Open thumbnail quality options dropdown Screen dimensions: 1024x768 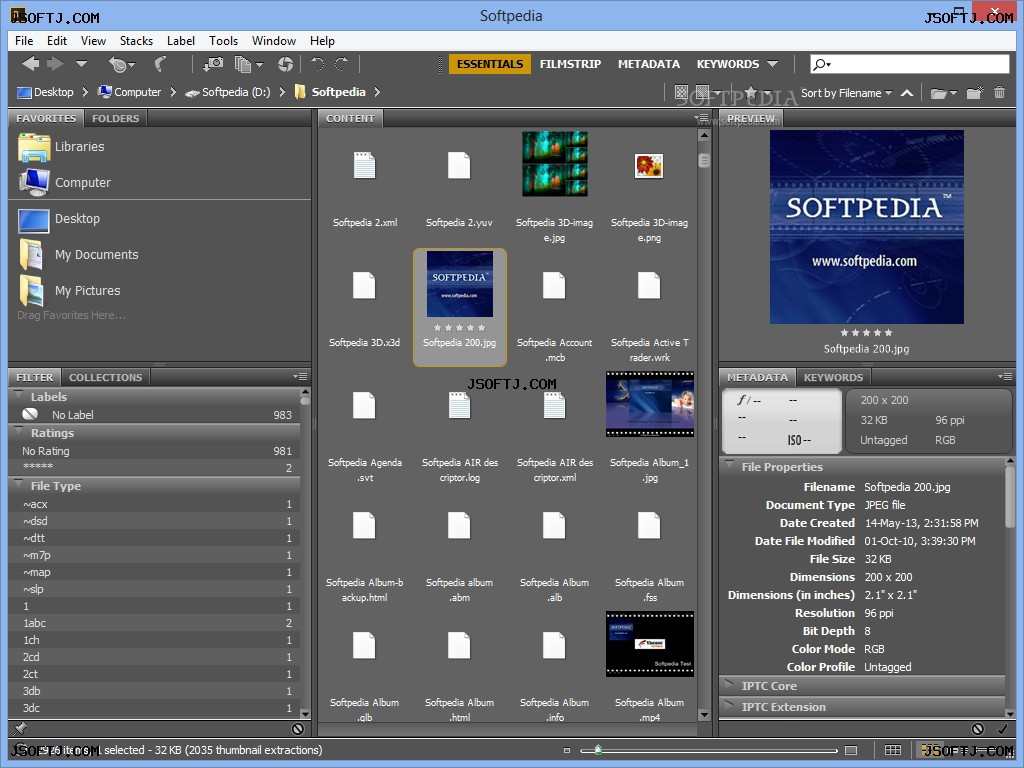point(707,92)
